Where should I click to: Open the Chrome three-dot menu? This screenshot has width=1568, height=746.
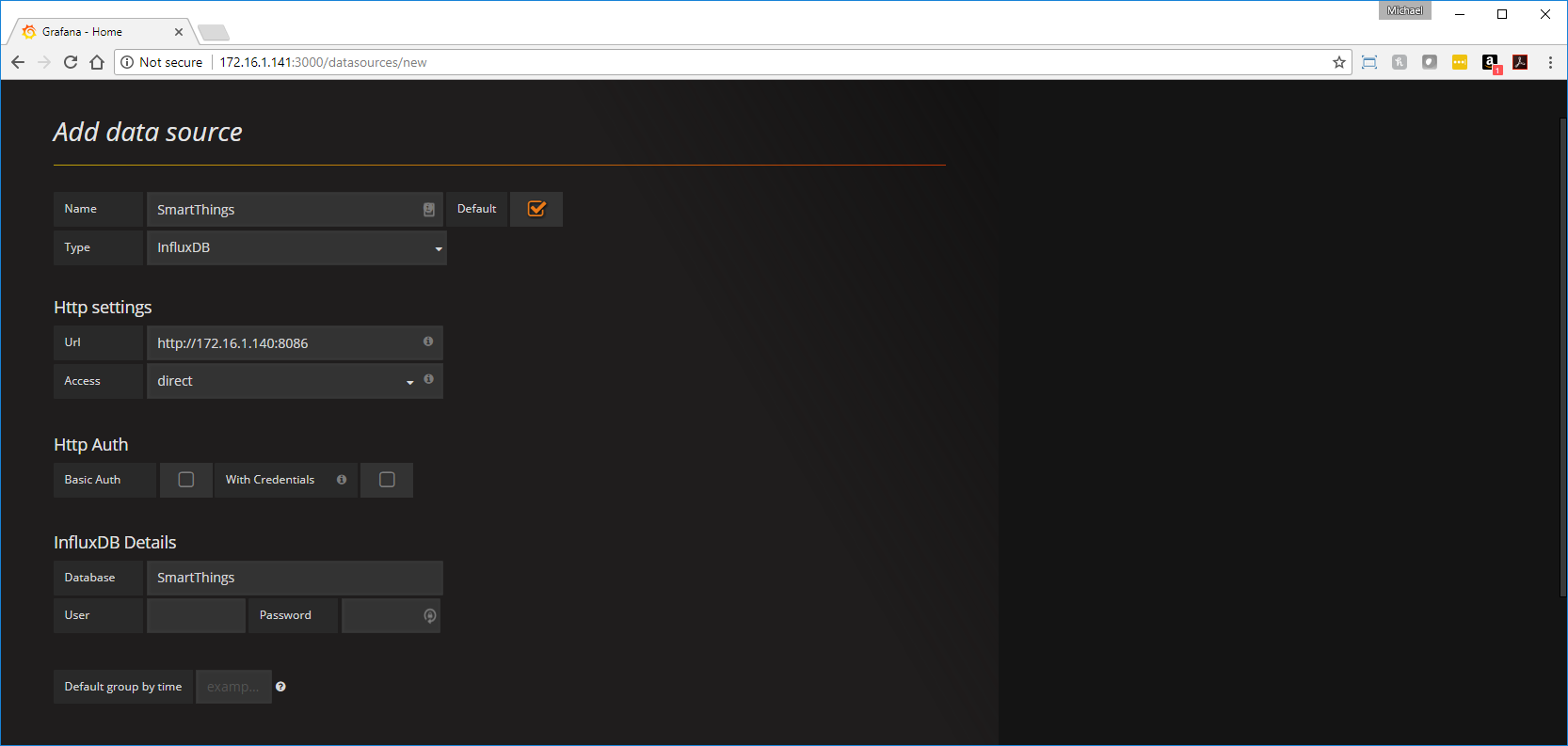(x=1550, y=62)
